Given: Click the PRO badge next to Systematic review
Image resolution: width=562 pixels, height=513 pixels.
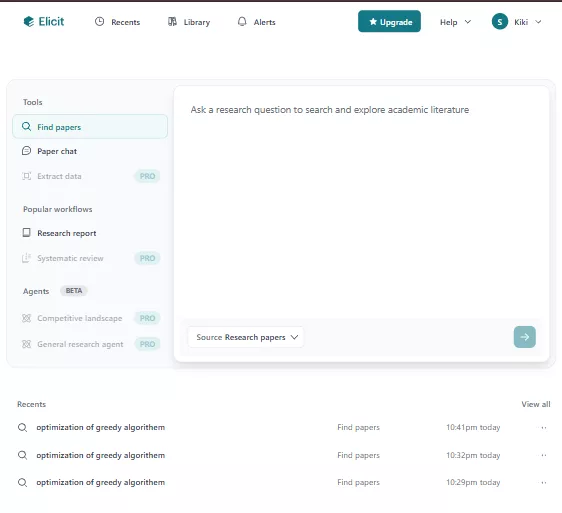Looking at the screenshot, I should click(147, 258).
